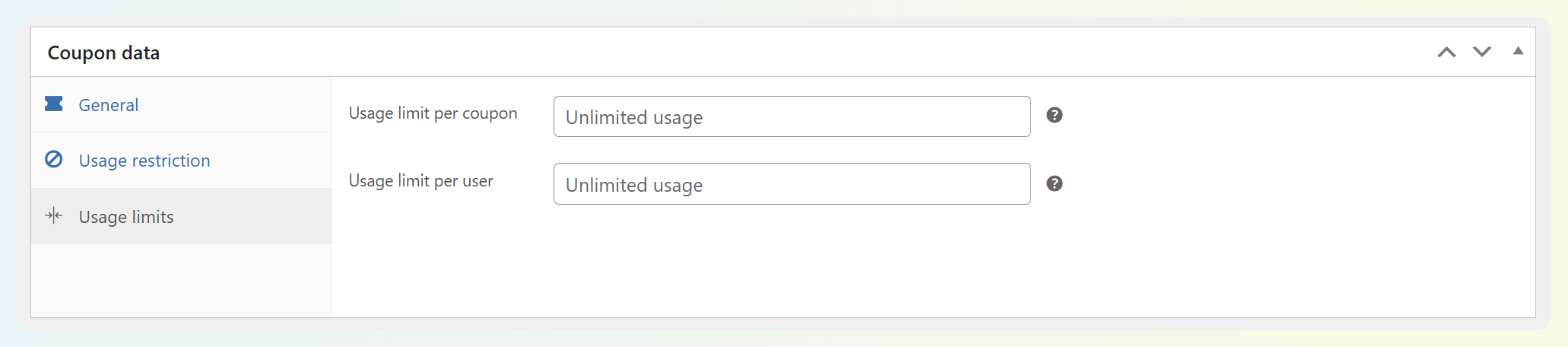Click the ban icon beside Usage restriction
Image resolution: width=1568 pixels, height=347 pixels.
[x=54, y=160]
